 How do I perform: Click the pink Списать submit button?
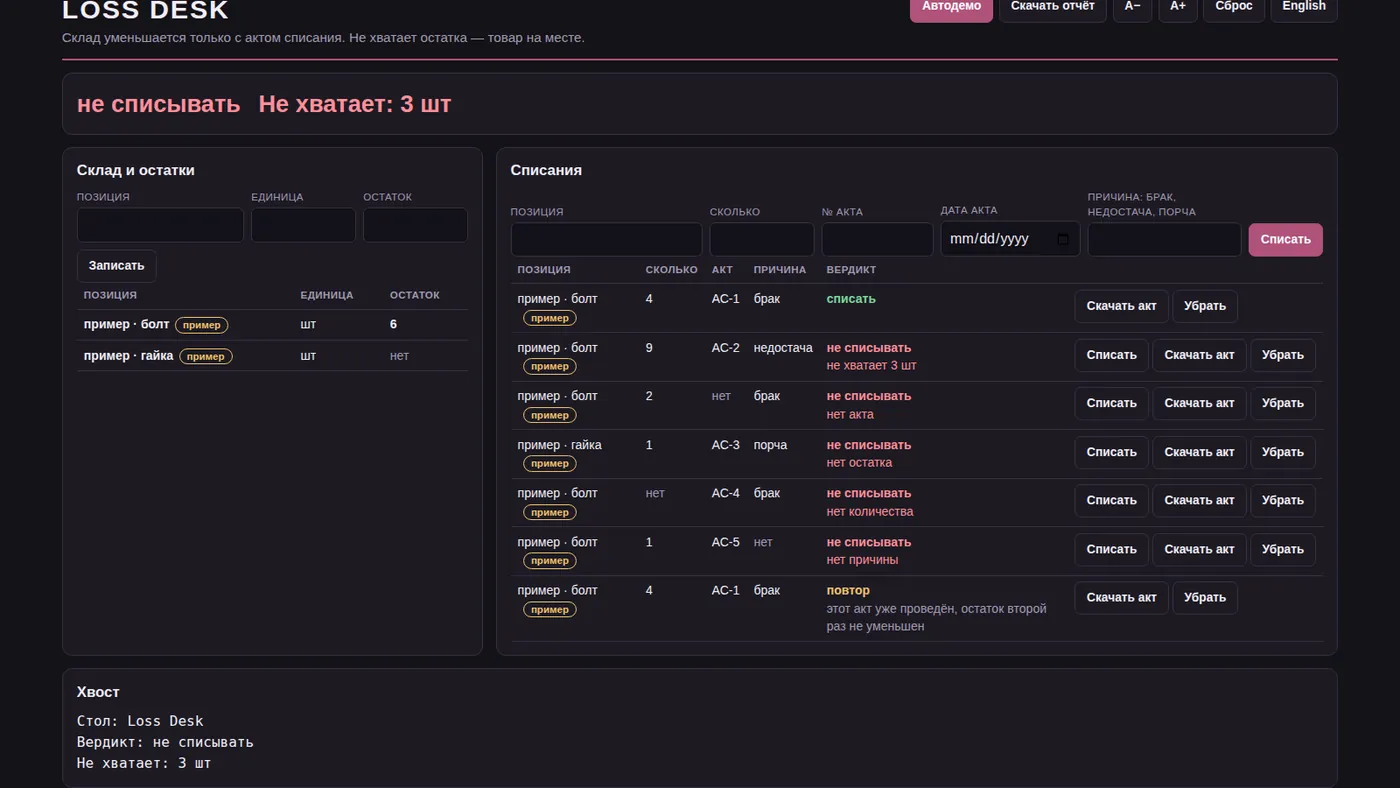1285,240
